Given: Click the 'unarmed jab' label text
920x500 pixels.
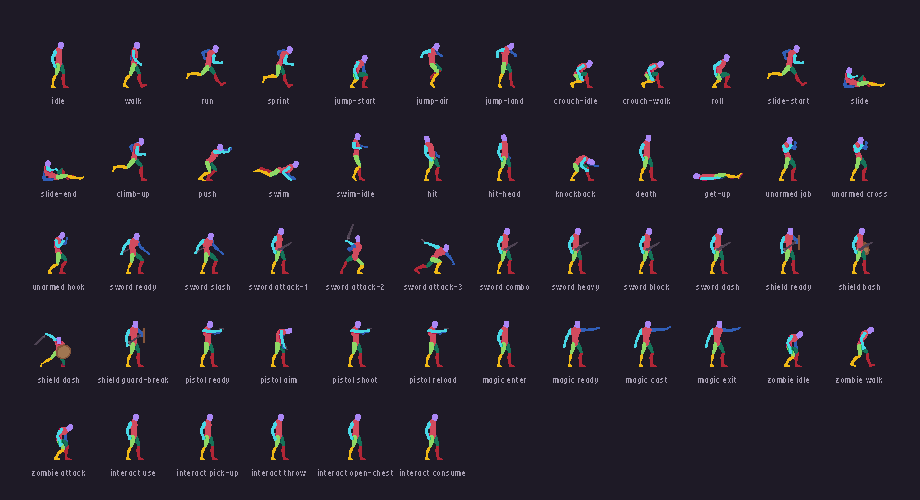Looking at the screenshot, I should [x=789, y=194].
